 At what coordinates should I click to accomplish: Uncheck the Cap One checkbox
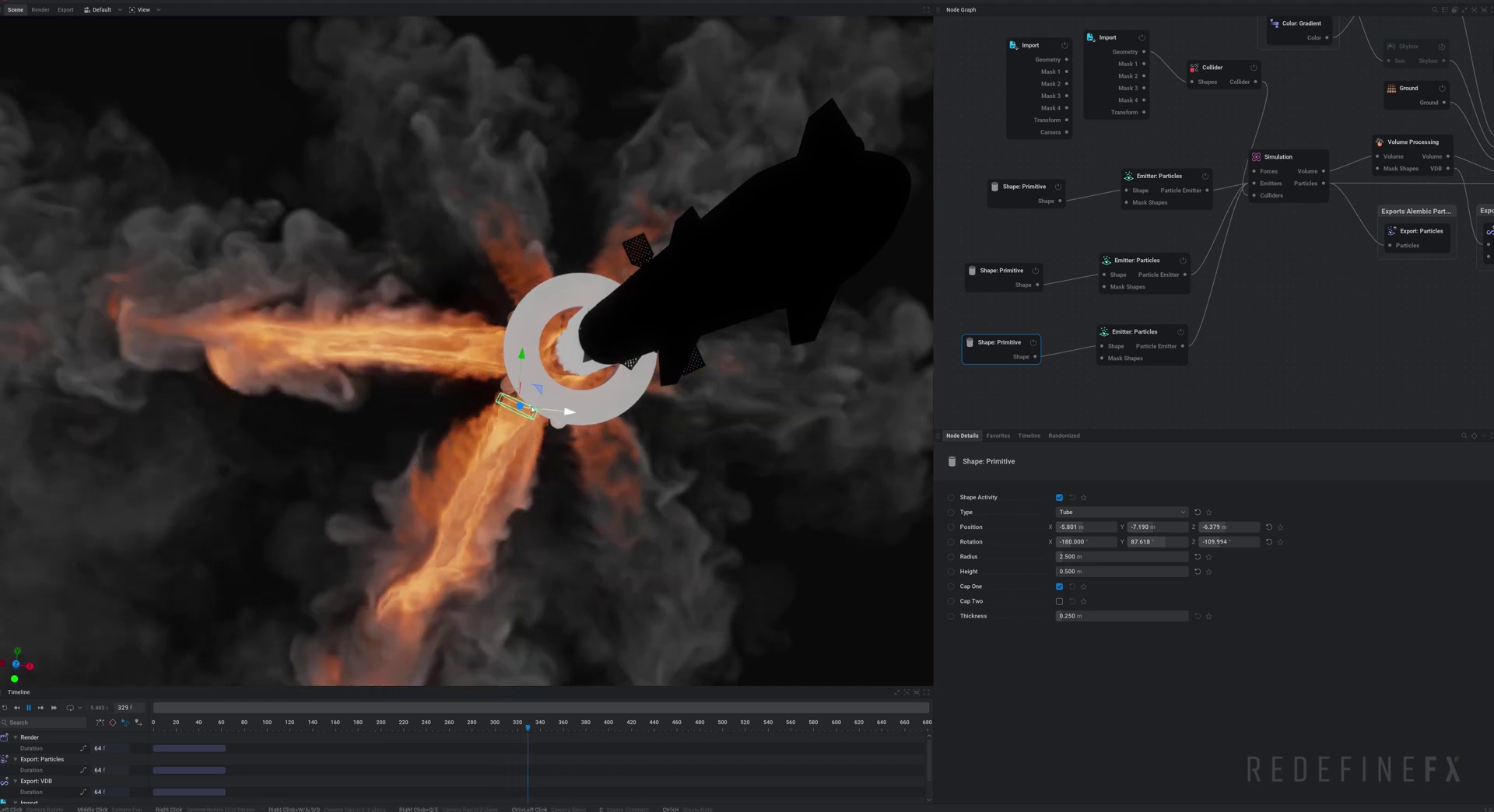[1059, 586]
